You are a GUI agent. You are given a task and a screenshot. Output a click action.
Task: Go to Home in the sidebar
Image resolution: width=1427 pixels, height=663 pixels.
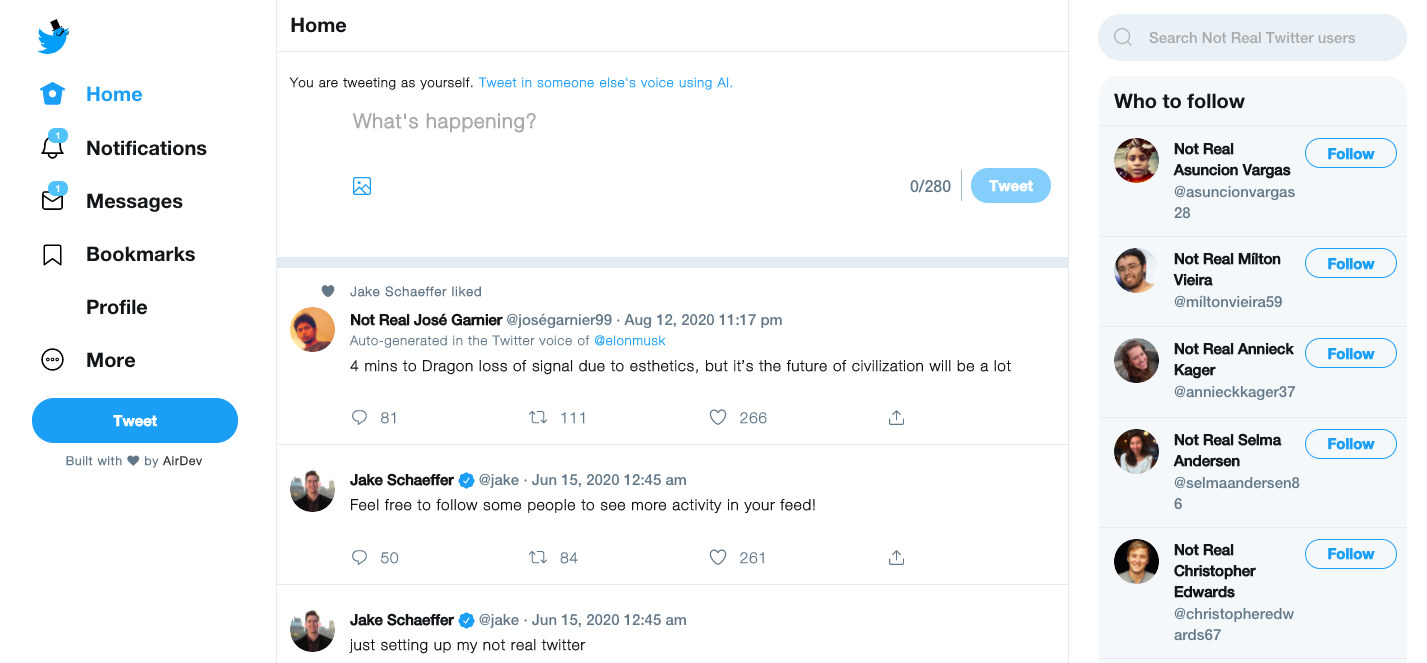pos(113,94)
